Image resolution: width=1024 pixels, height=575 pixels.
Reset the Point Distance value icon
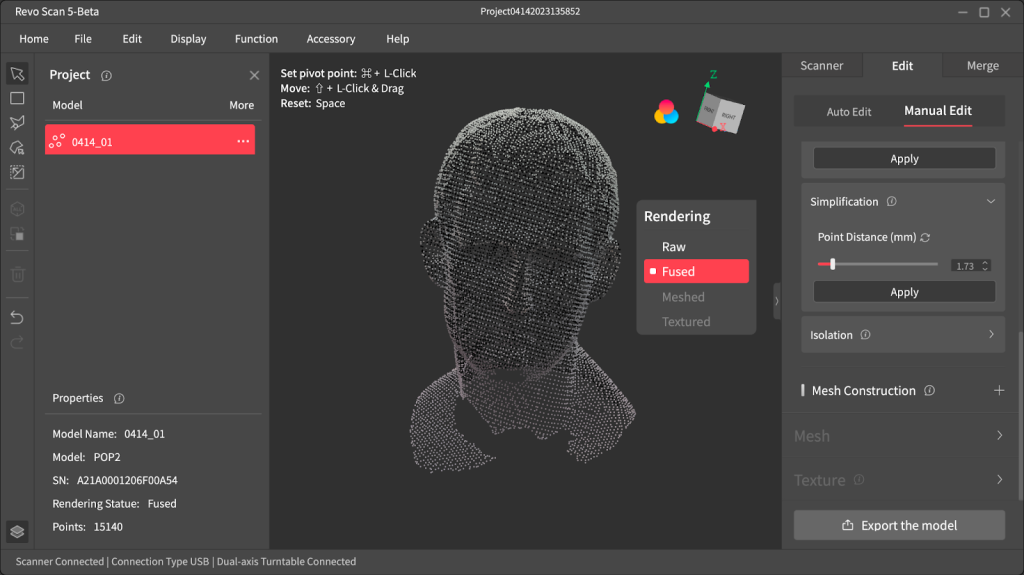(x=925, y=237)
